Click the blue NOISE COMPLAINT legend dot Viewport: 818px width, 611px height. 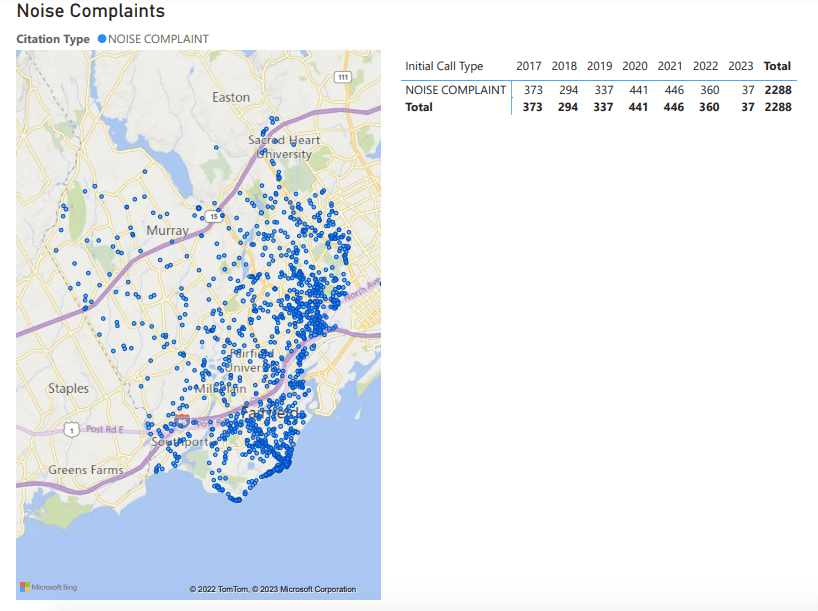click(102, 39)
